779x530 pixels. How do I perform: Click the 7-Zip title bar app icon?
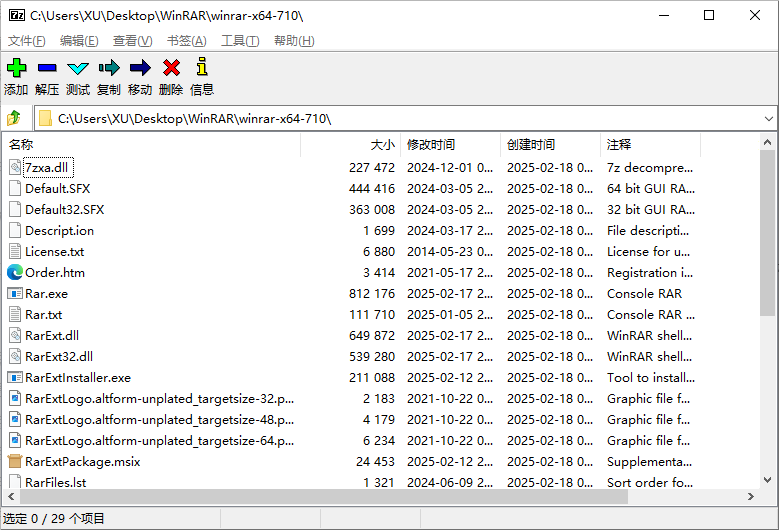click(17, 15)
